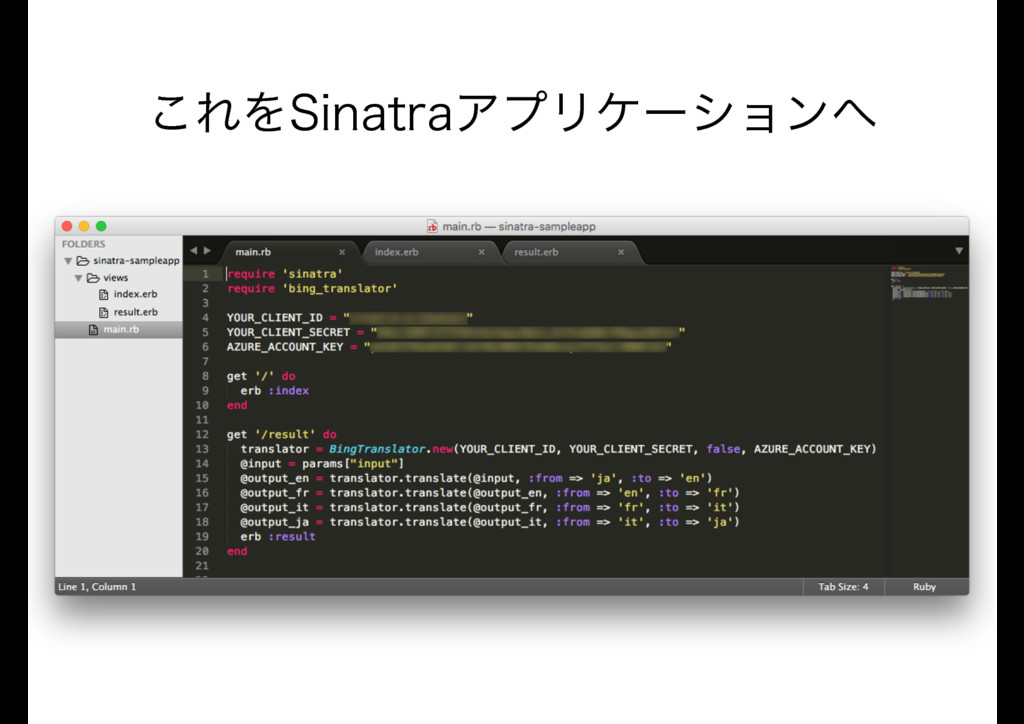
Task: Click AZURE_ACCOUNT_KEY constant on line 6
Action: click(x=285, y=347)
